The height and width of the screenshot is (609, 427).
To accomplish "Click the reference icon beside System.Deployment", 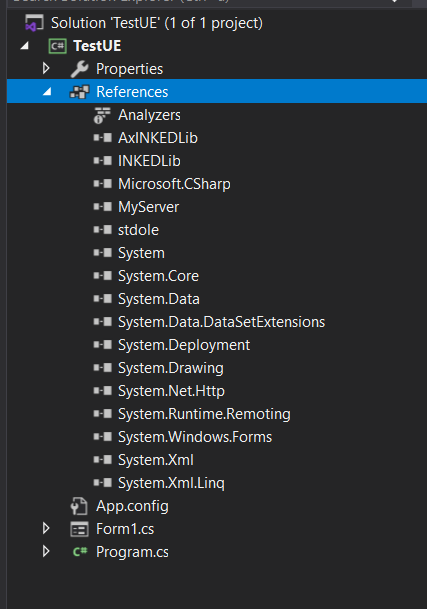I will [103, 345].
